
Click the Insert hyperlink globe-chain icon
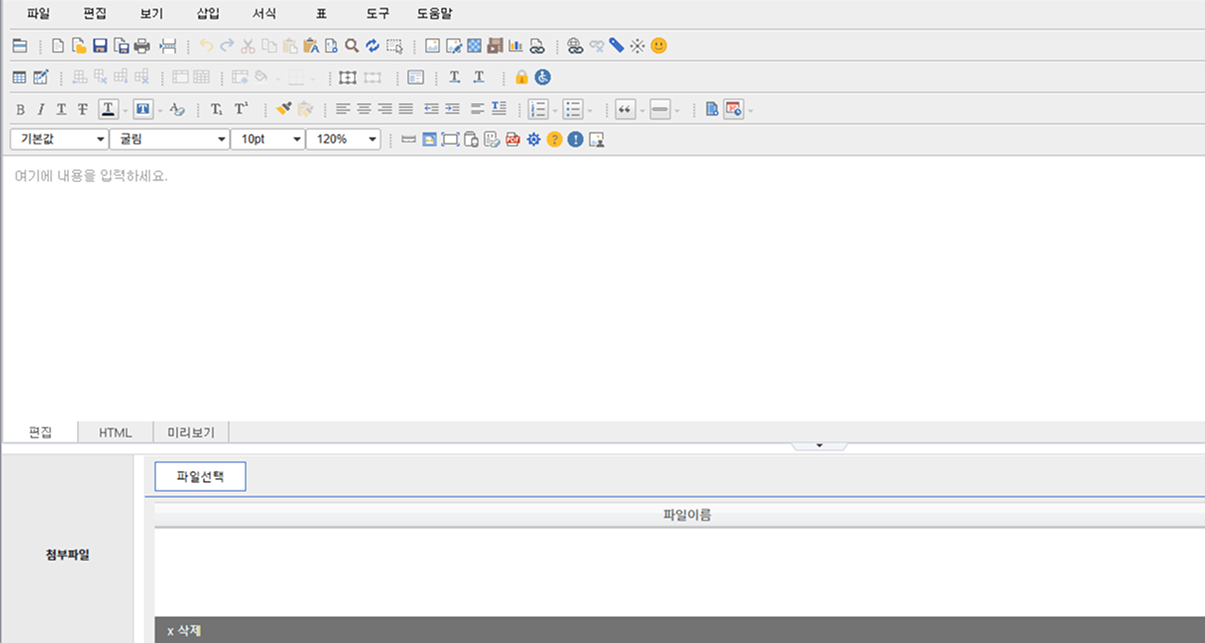(x=574, y=46)
